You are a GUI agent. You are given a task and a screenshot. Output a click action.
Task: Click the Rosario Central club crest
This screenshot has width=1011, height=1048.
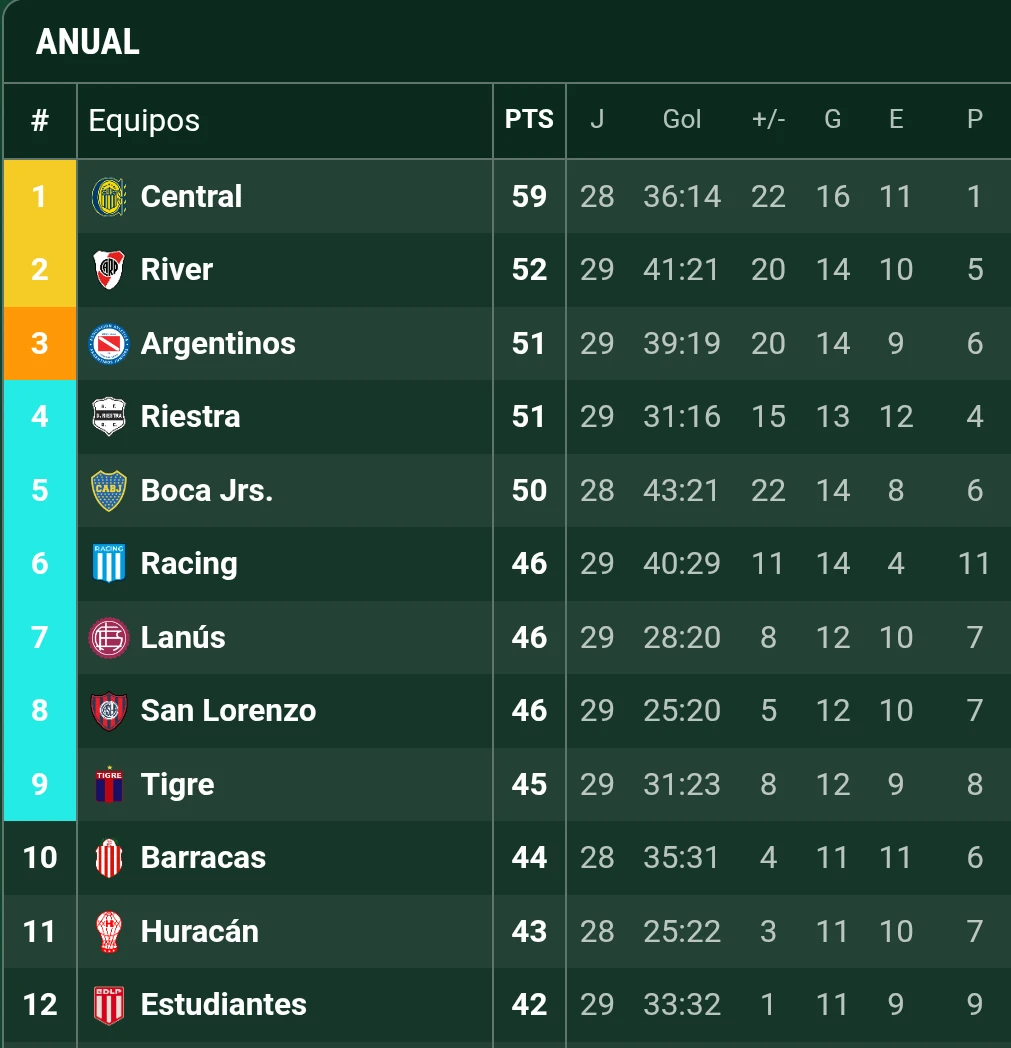(x=109, y=197)
